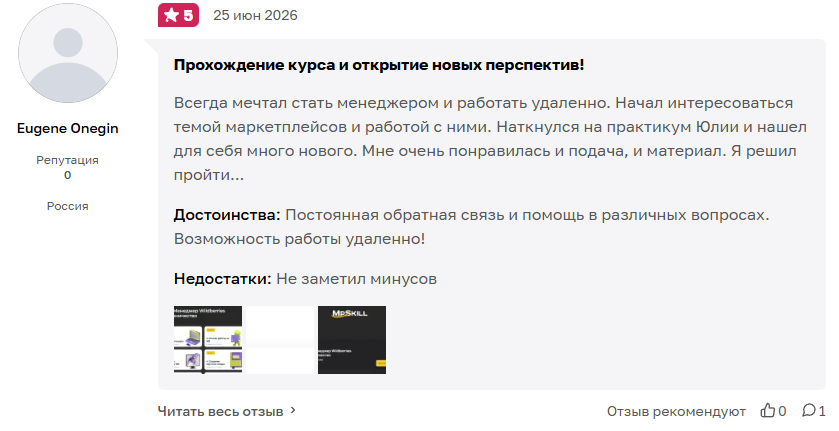The image size is (839, 431).
Task: Expand the chevron next to Читать весь отзыв
Action: (293, 411)
